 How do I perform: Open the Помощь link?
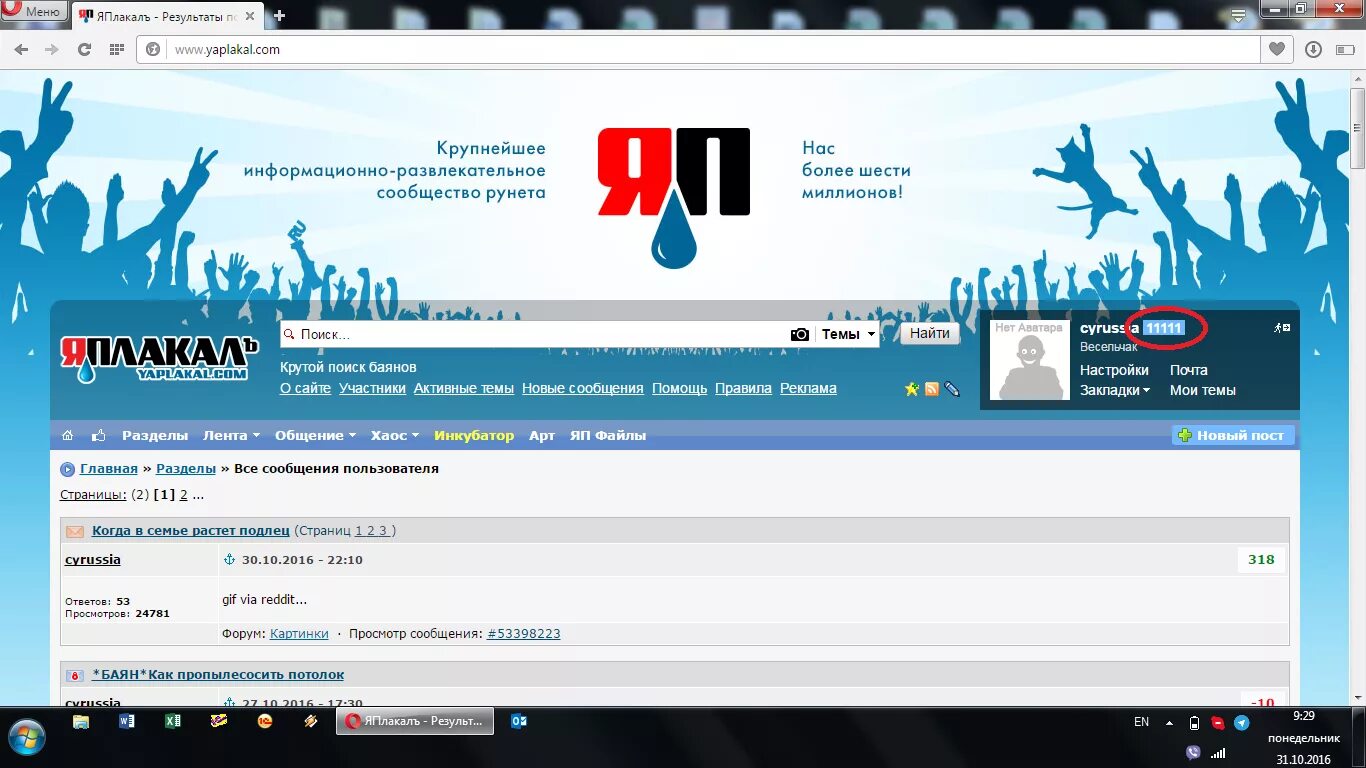pos(679,388)
